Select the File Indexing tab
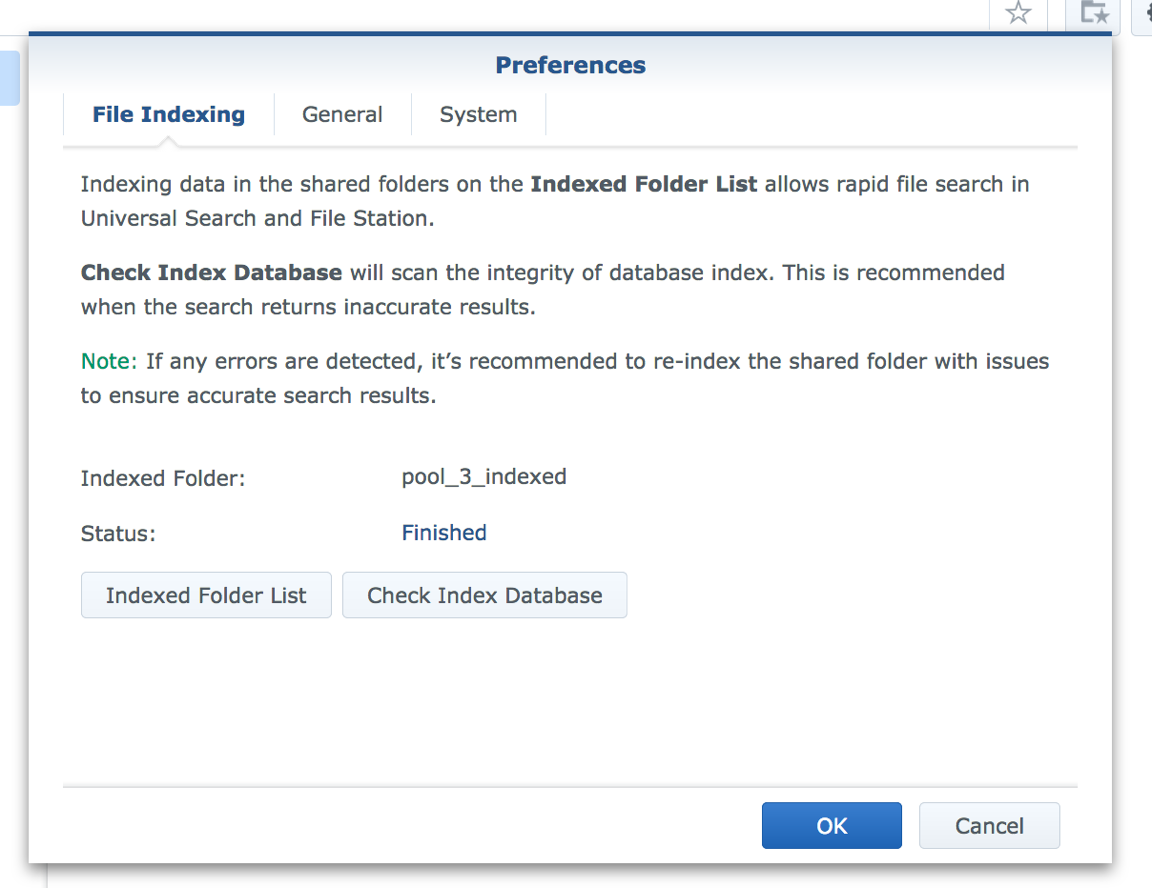Viewport: 1152px width, 888px height. (x=169, y=115)
